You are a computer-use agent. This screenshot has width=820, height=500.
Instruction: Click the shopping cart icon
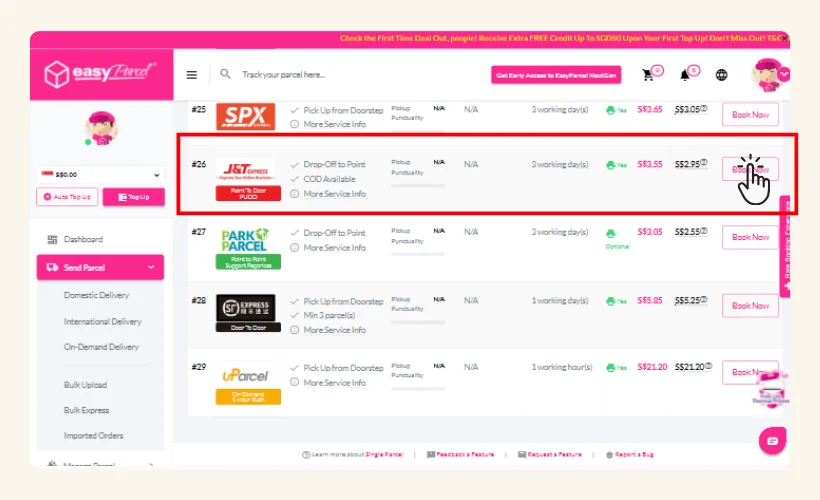coord(647,75)
